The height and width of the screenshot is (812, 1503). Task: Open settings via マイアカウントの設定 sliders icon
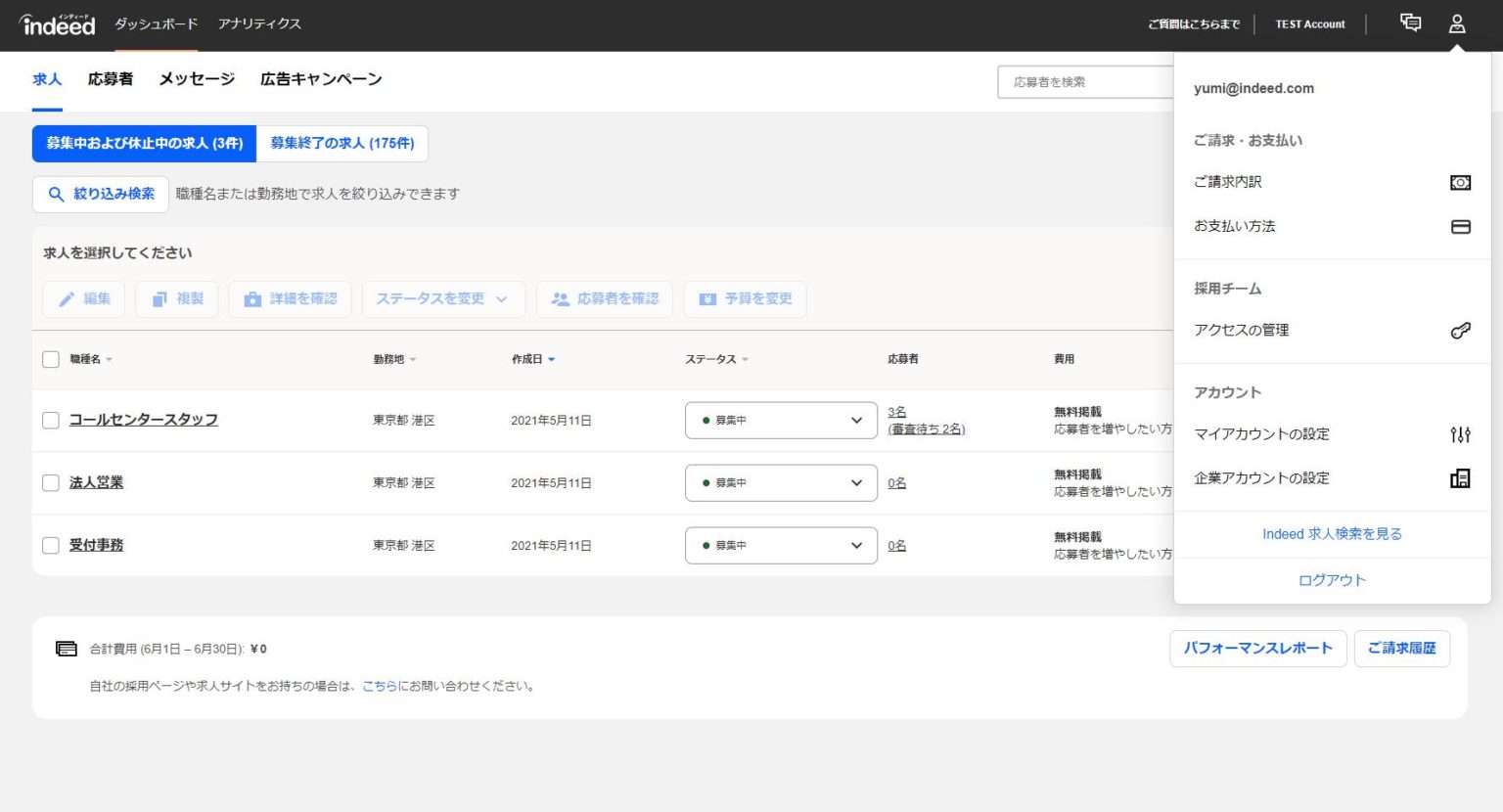tap(1459, 434)
